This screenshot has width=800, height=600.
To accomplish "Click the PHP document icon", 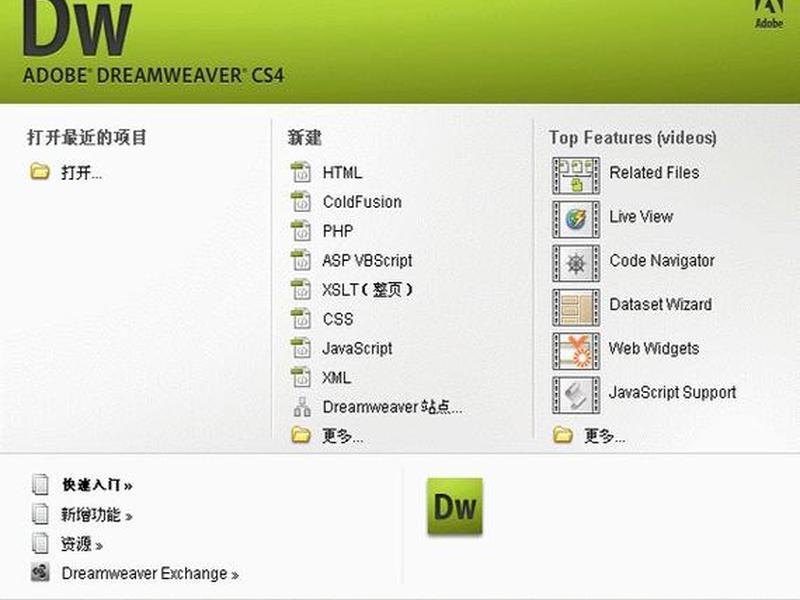I will (301, 231).
